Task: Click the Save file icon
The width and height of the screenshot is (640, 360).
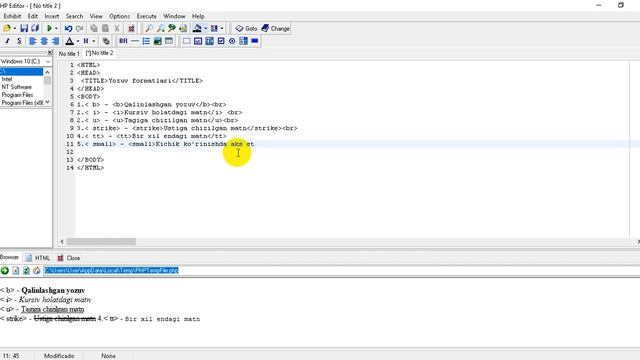Action: coord(24,28)
